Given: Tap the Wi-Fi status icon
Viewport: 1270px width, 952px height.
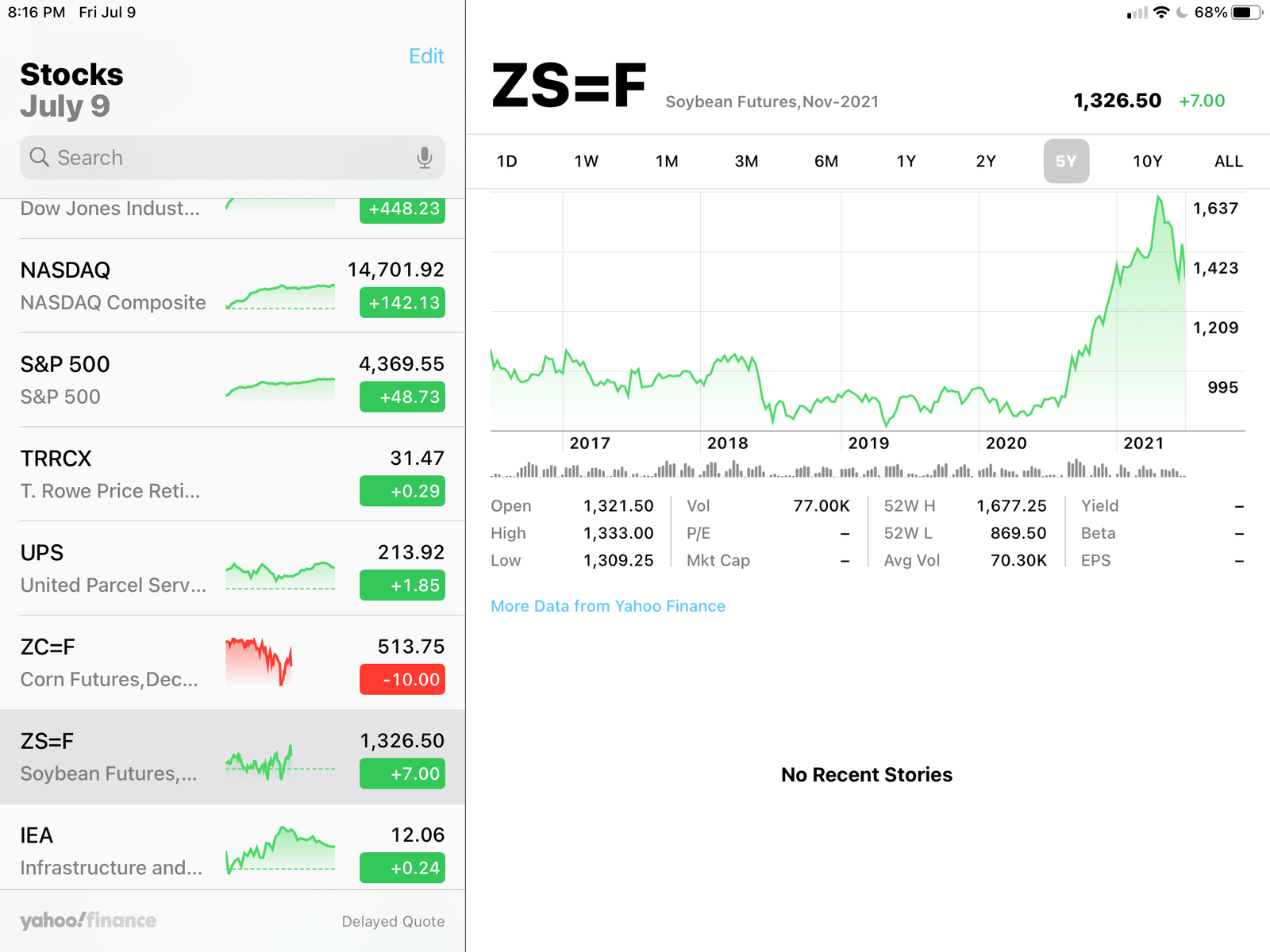Looking at the screenshot, I should coord(1161,13).
